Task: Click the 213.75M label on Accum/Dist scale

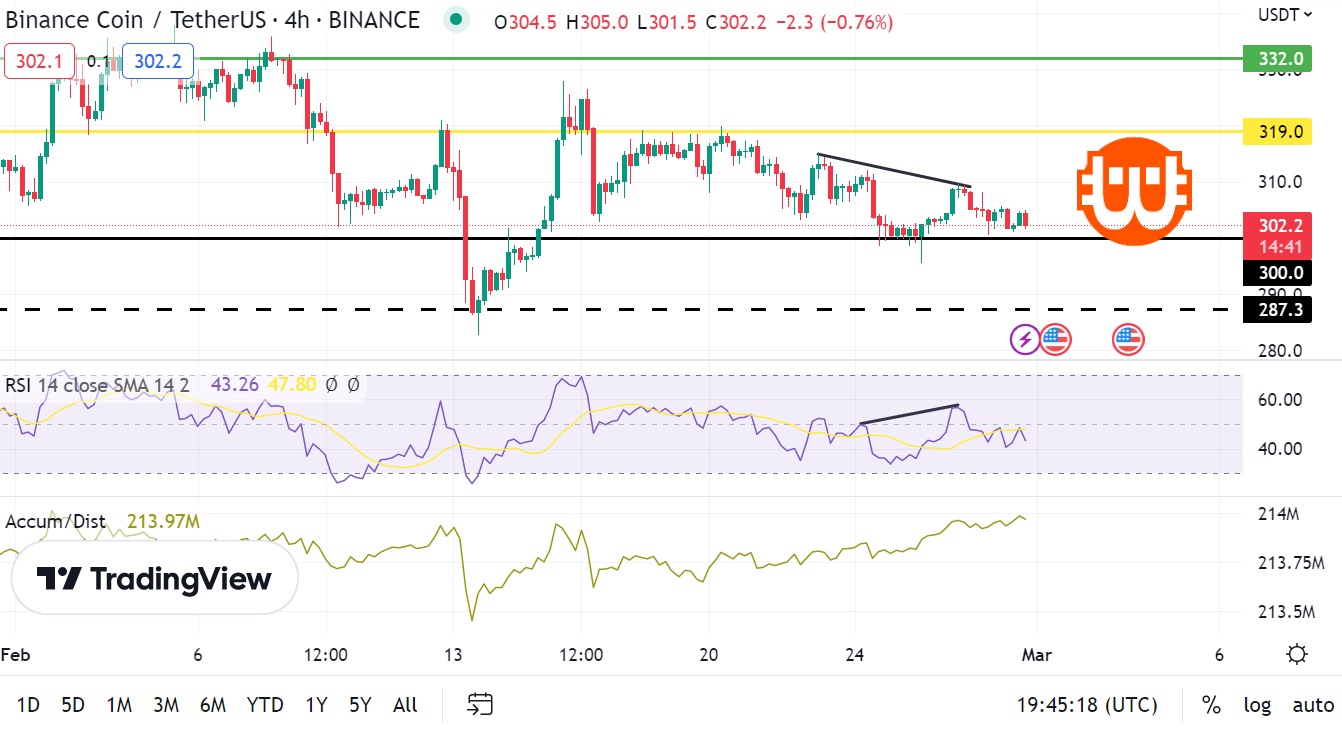Action: pyautogui.click(x=1290, y=563)
